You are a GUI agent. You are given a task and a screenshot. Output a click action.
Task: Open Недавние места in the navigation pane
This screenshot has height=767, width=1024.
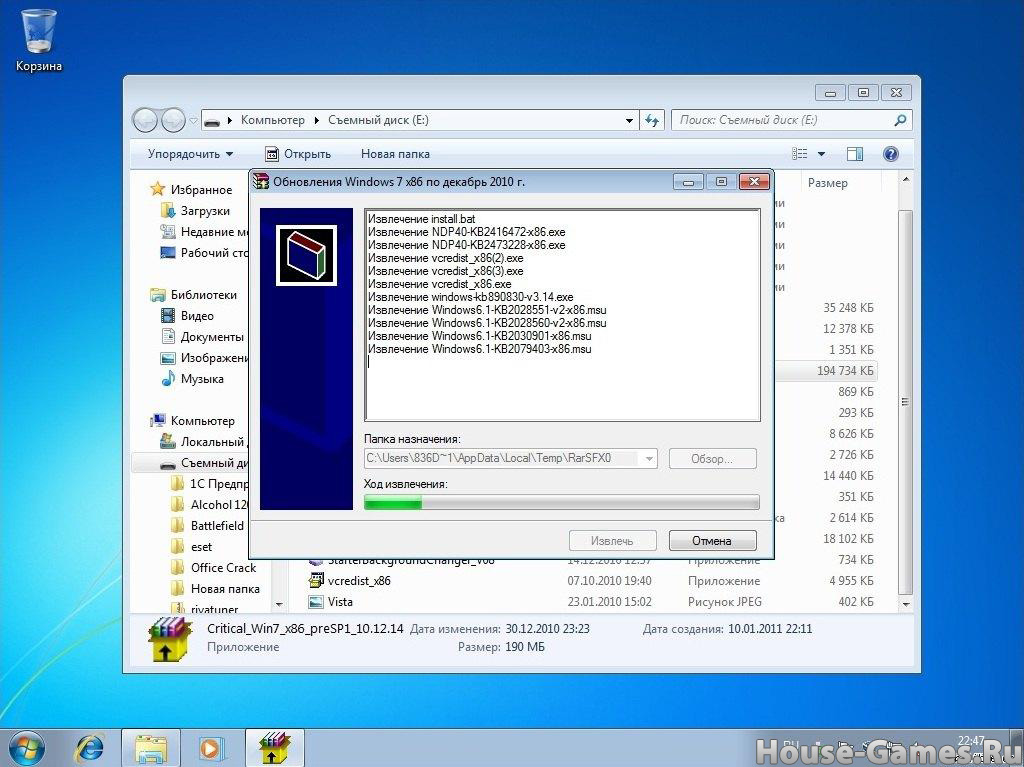pos(204,231)
